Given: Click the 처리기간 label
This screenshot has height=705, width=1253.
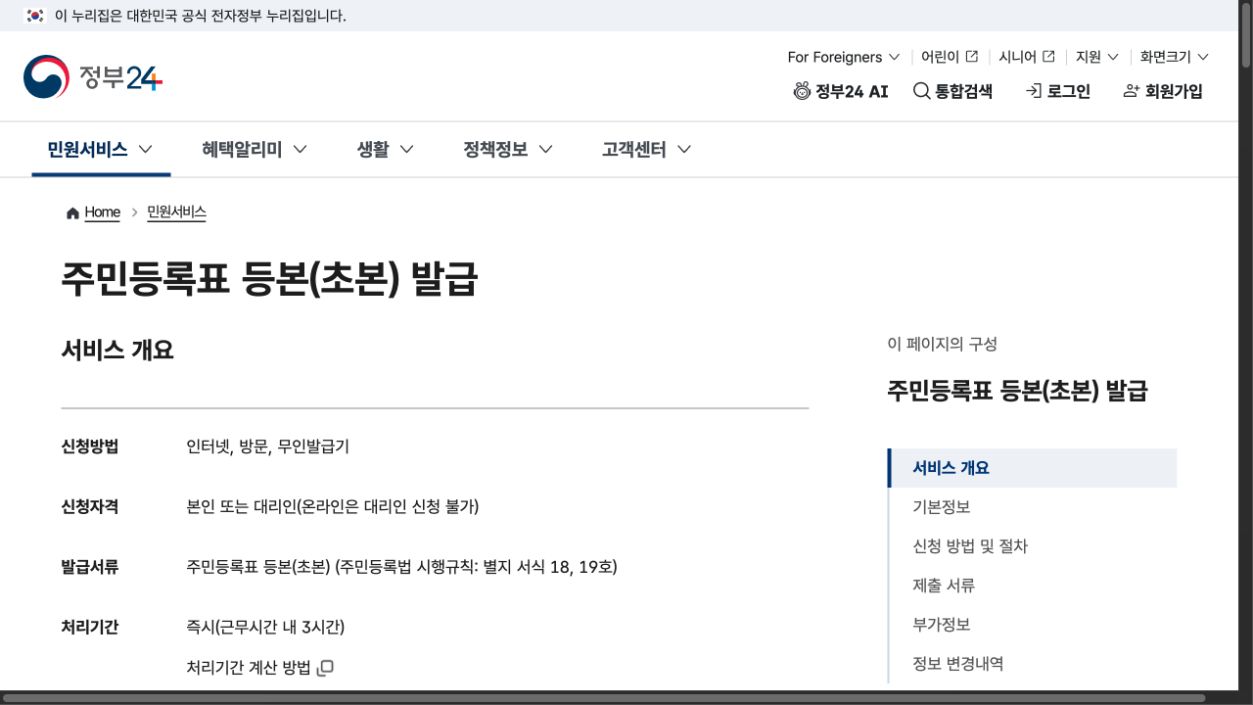Looking at the screenshot, I should [90, 627].
